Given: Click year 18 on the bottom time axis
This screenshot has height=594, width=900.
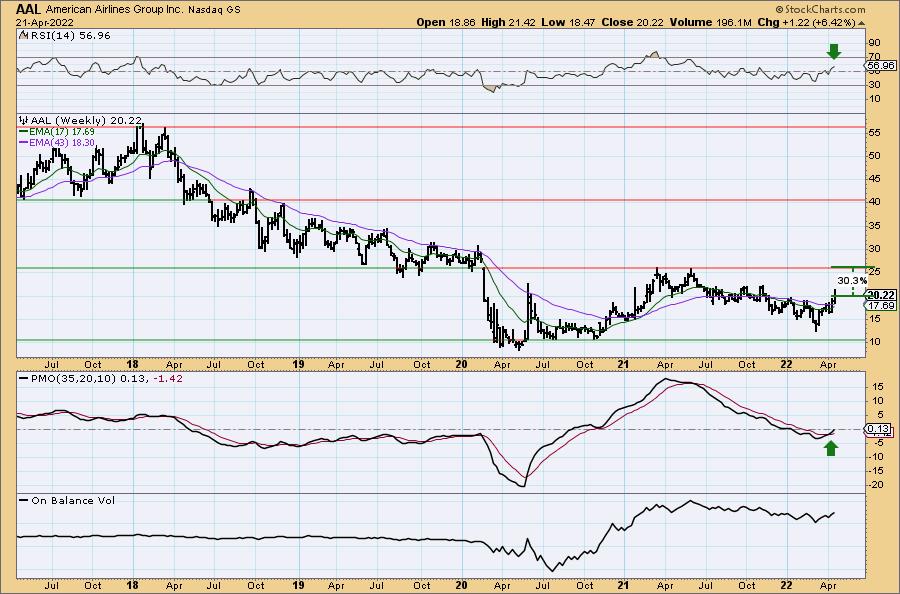Looking at the screenshot, I should [x=133, y=585].
